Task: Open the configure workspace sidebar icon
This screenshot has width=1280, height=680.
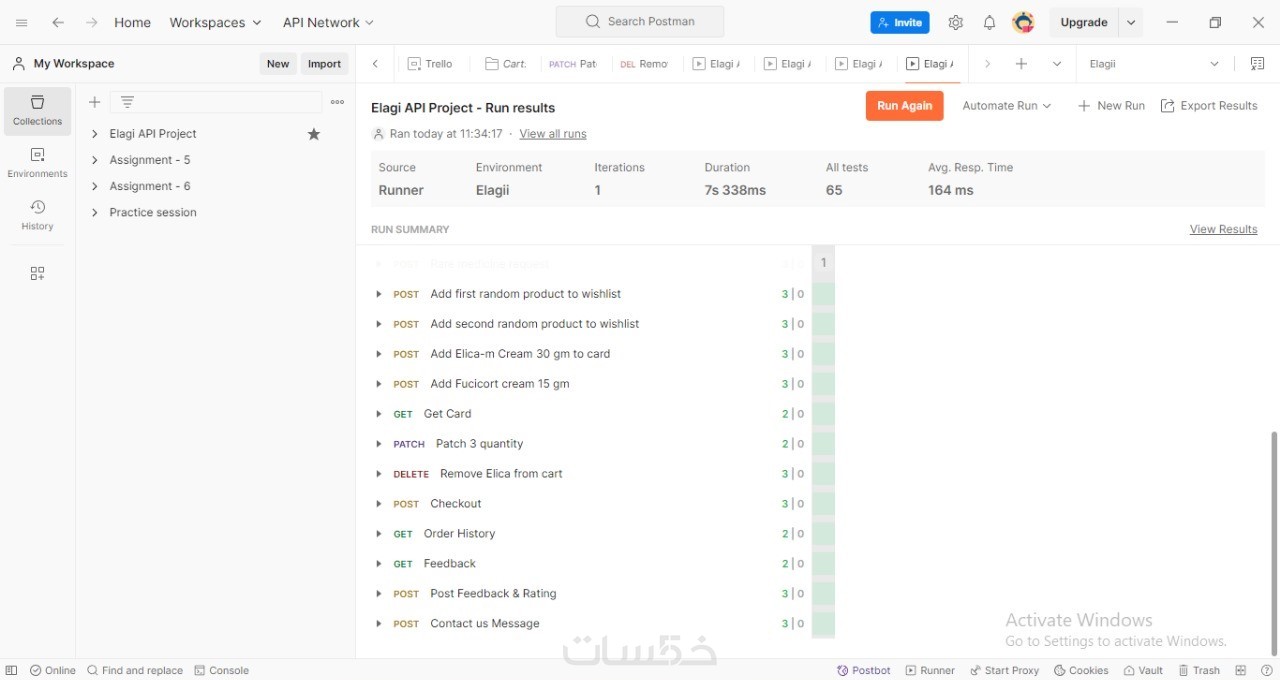Action: 37,273
